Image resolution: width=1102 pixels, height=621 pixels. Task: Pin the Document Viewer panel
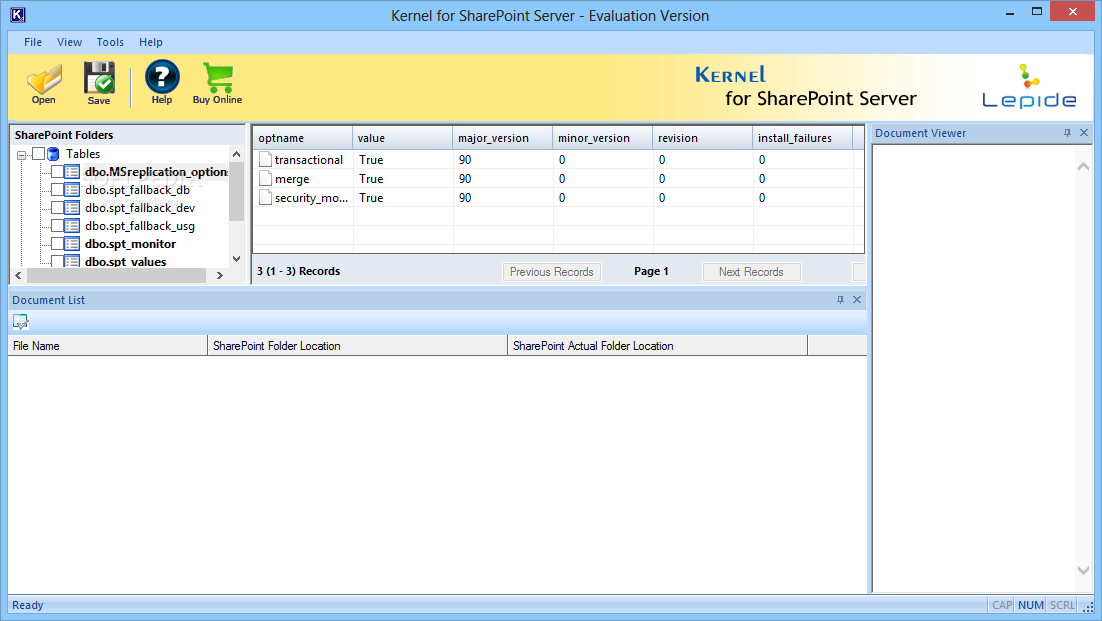[1067, 133]
